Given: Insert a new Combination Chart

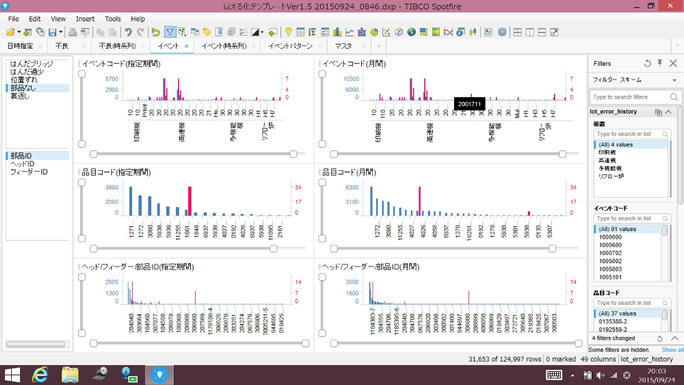Looking at the screenshot, I should pos(362,32).
